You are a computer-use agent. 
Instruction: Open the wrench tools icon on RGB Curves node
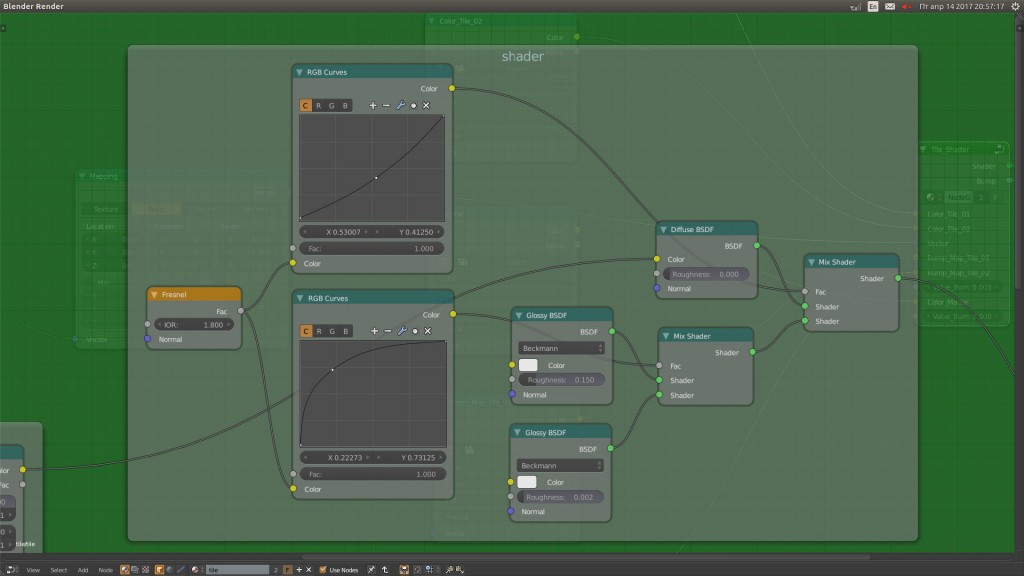pos(401,105)
